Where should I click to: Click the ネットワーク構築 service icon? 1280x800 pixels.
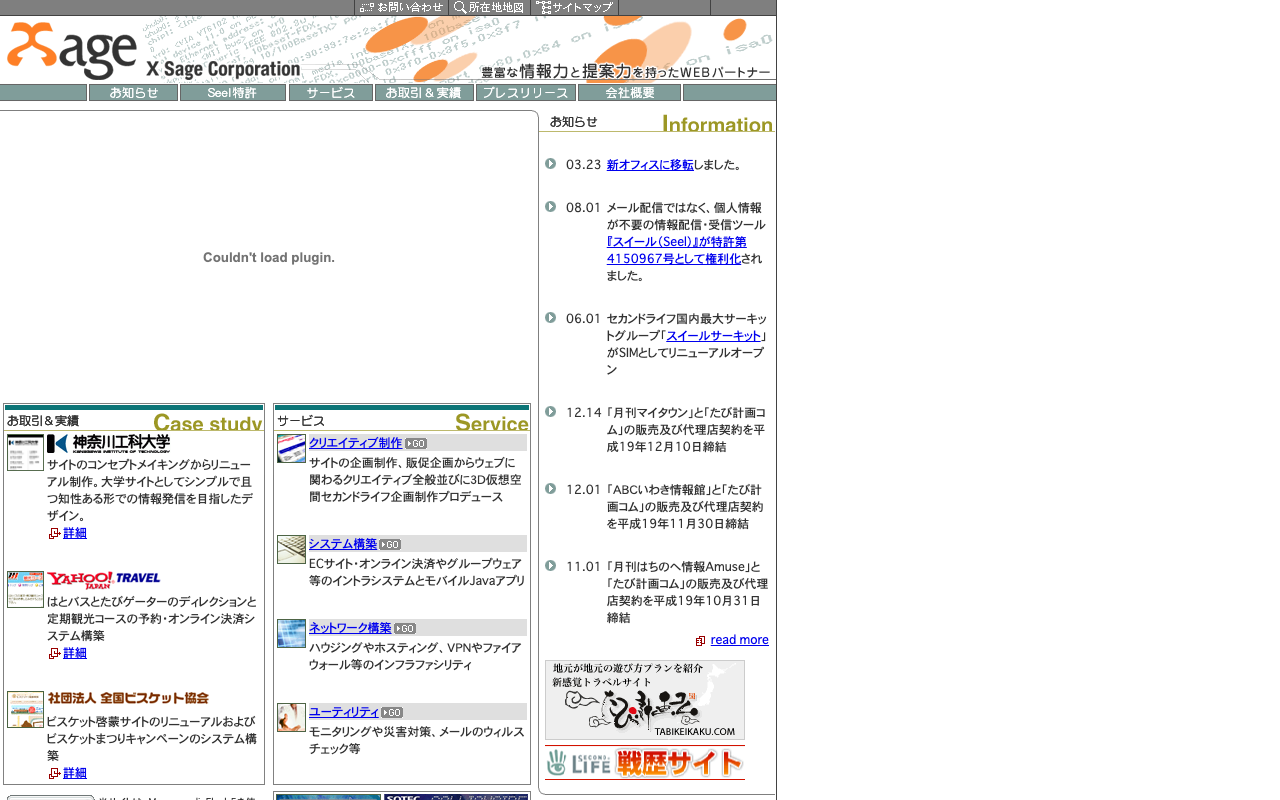(x=291, y=633)
